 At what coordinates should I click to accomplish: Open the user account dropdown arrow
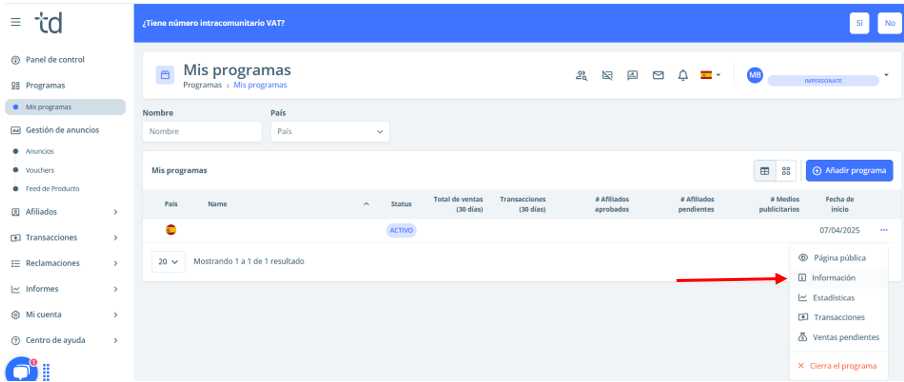tap(887, 75)
